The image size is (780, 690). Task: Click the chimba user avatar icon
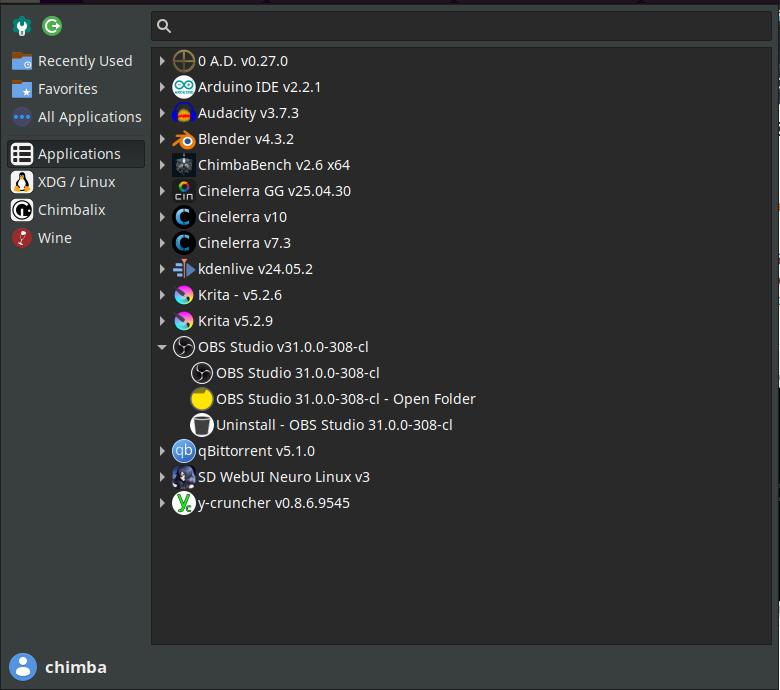pos(23,667)
